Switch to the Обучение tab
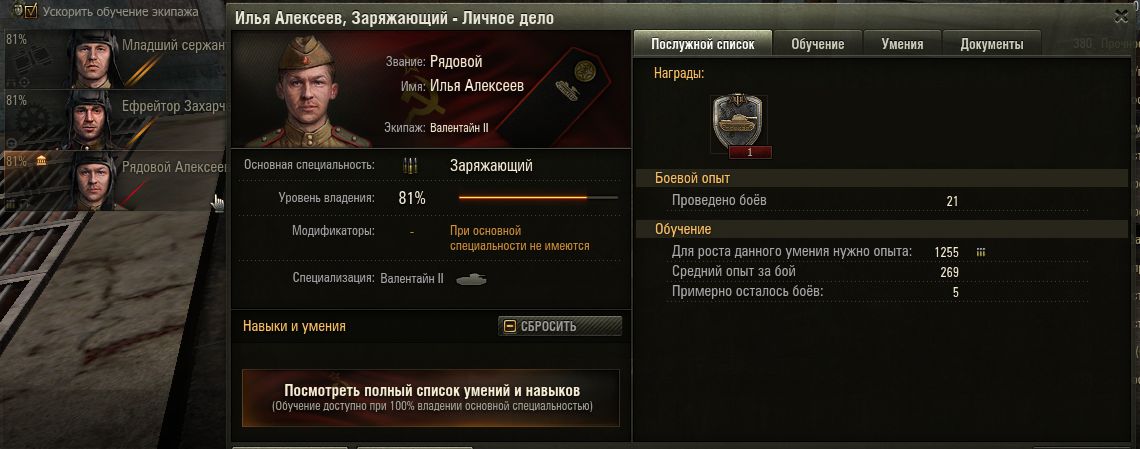 pyautogui.click(x=817, y=44)
